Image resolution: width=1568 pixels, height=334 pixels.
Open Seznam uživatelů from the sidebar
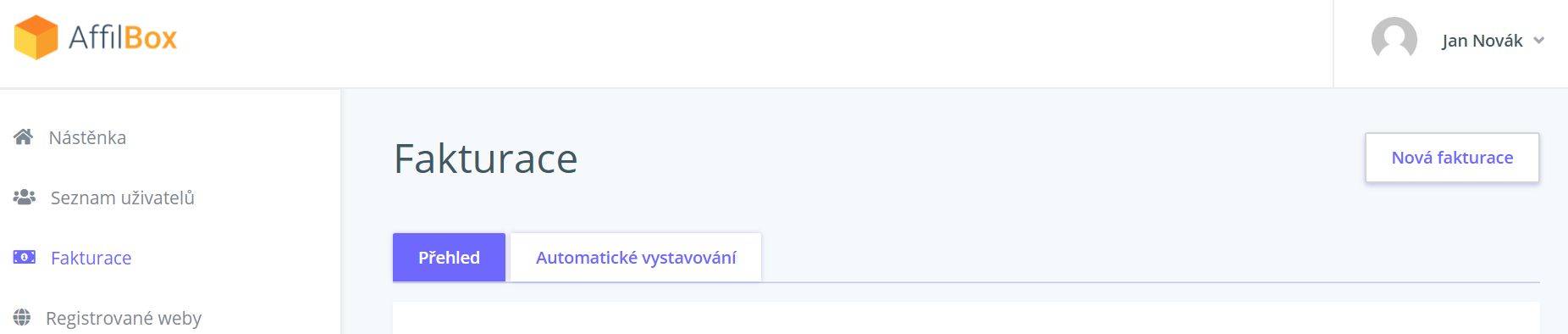(x=123, y=198)
